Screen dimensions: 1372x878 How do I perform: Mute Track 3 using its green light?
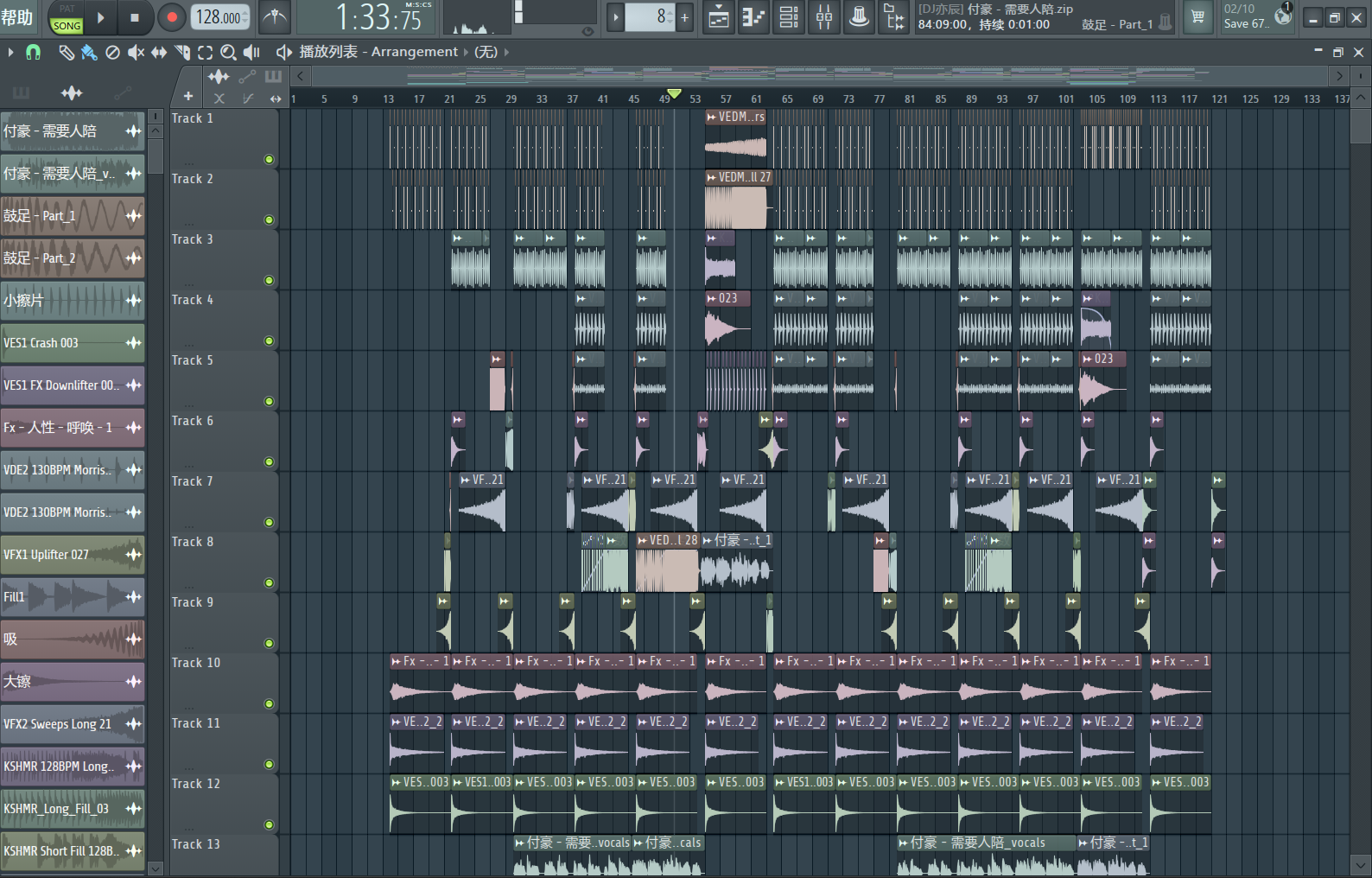269,281
